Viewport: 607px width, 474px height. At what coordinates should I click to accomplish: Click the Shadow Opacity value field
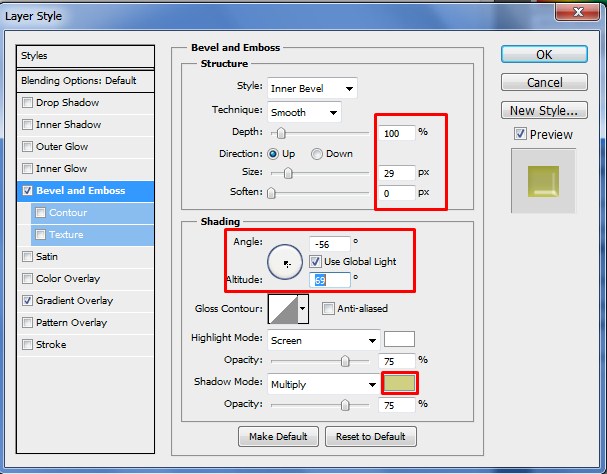click(x=396, y=405)
